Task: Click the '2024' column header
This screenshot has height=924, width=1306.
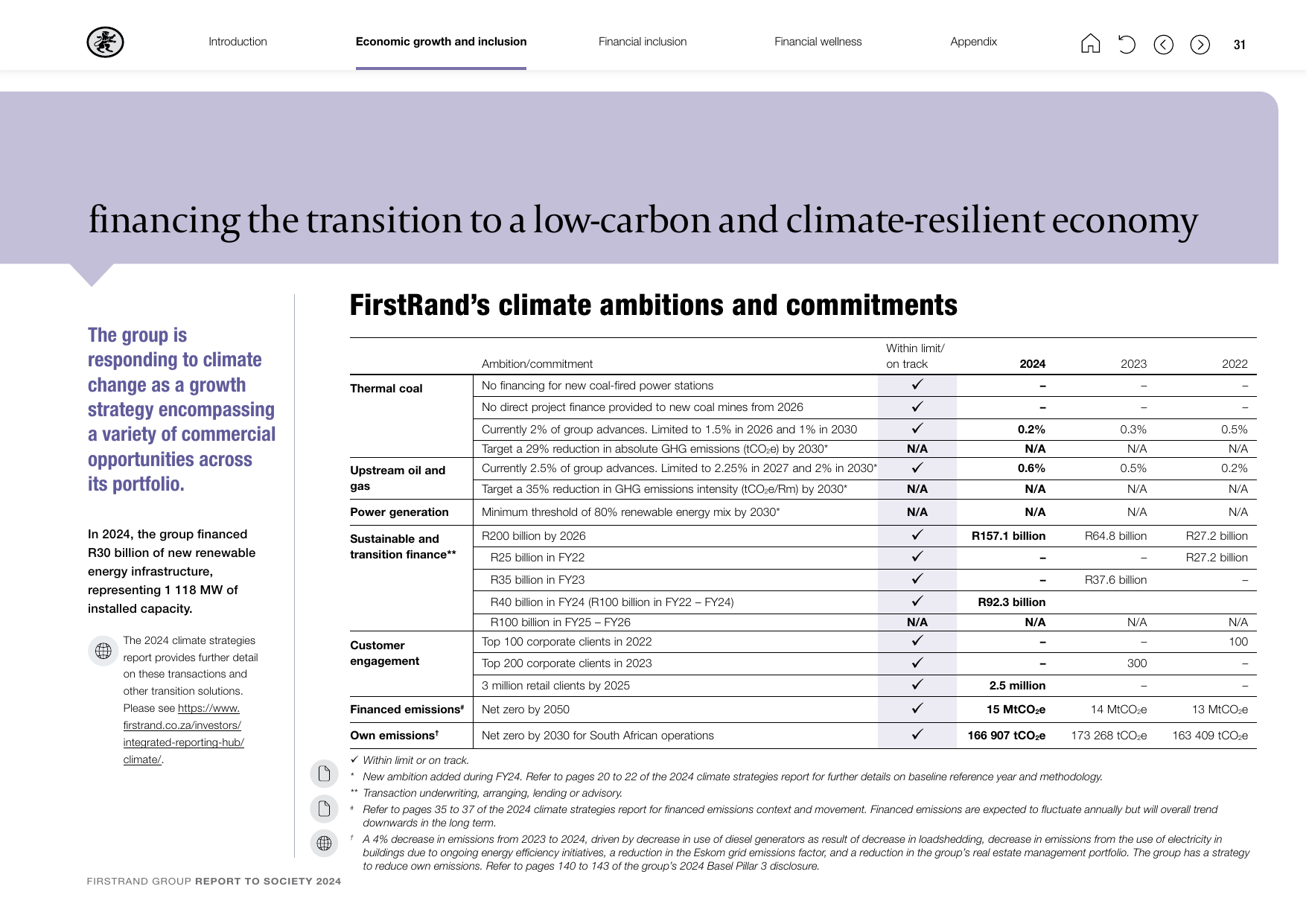Action: 1032,364
